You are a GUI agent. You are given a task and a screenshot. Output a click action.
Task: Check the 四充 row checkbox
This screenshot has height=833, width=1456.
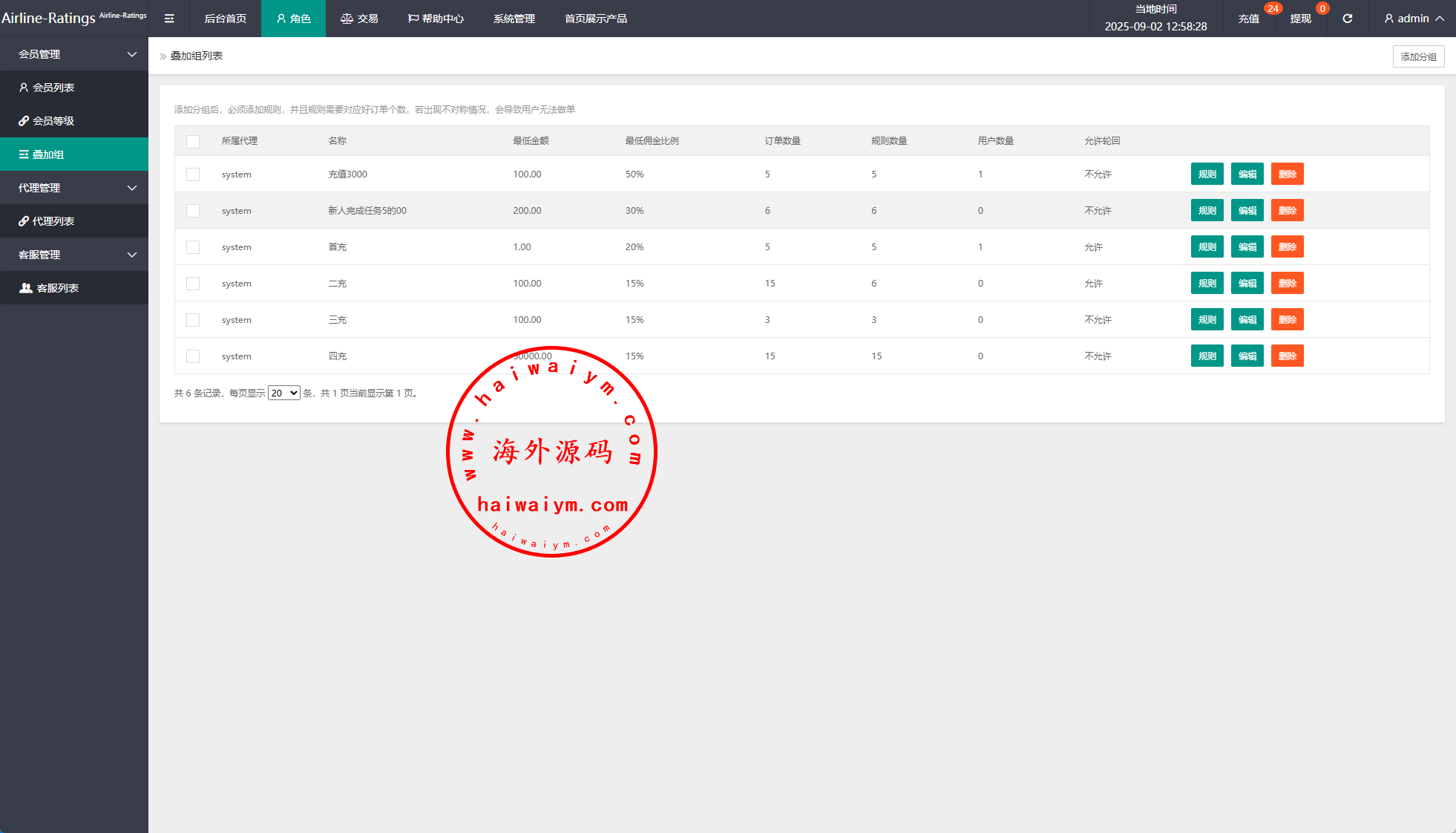coord(193,356)
